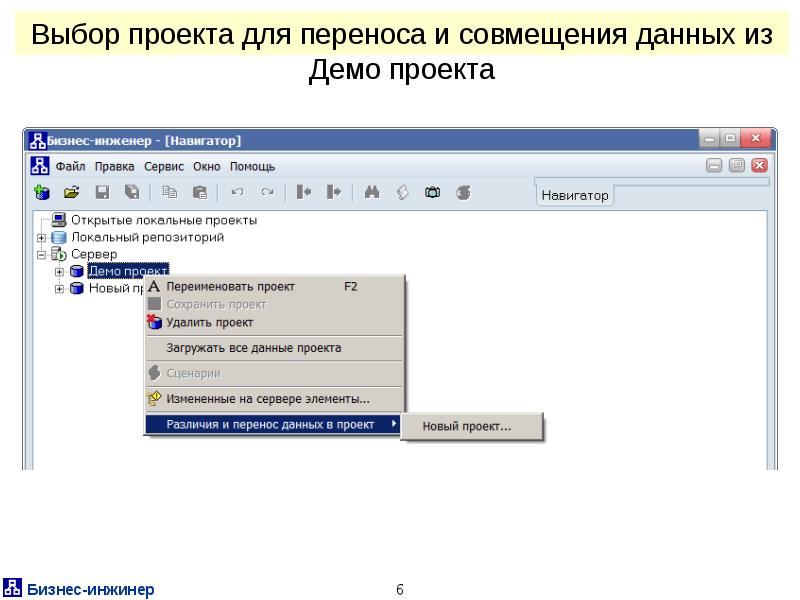Choose Переименовать проект from context menu
Image resolution: width=800 pixels, height=600 pixels.
click(x=230, y=286)
